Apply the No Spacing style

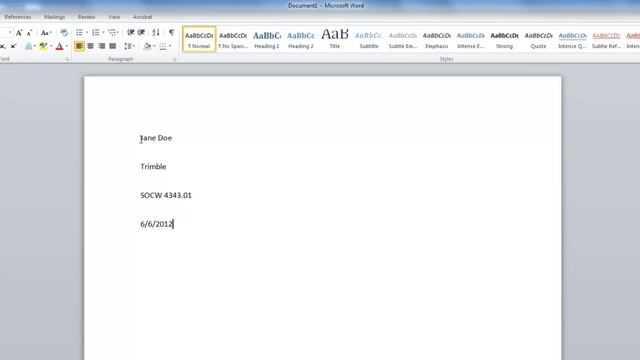pyautogui.click(x=233, y=39)
